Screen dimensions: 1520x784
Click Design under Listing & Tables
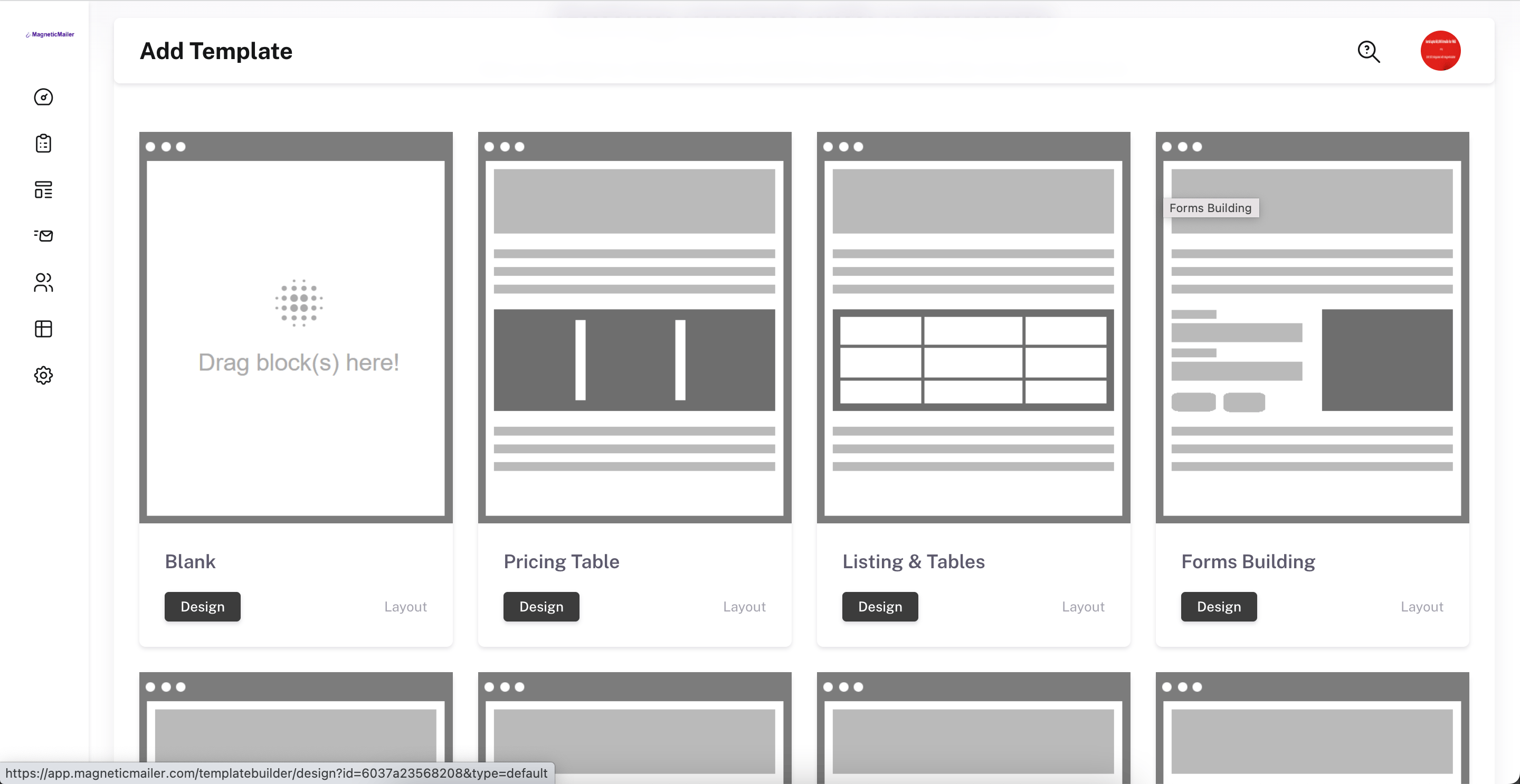click(x=880, y=606)
